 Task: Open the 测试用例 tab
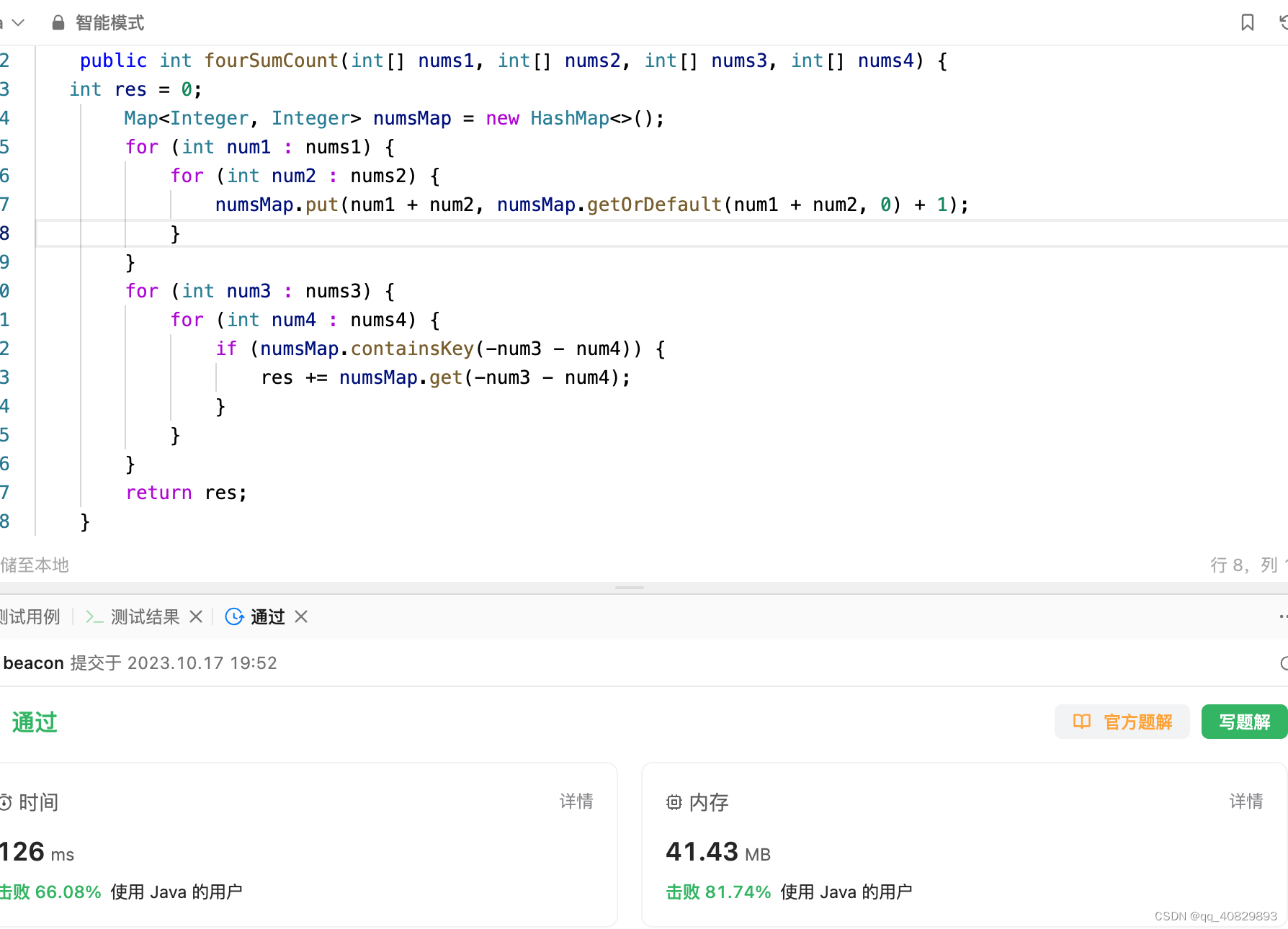tap(30, 617)
